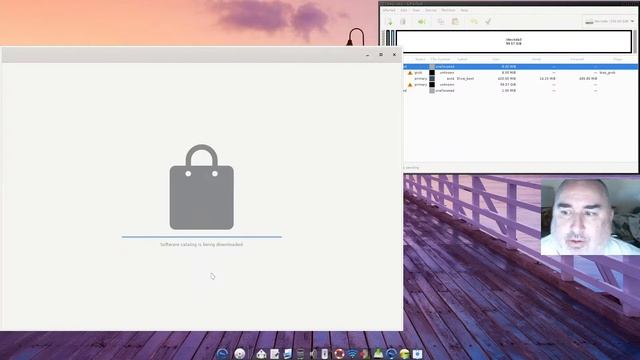This screenshot has width=640, height=360.
Task: Click warning icon on the 99.57 GiB primary row
Action: pos(410,85)
